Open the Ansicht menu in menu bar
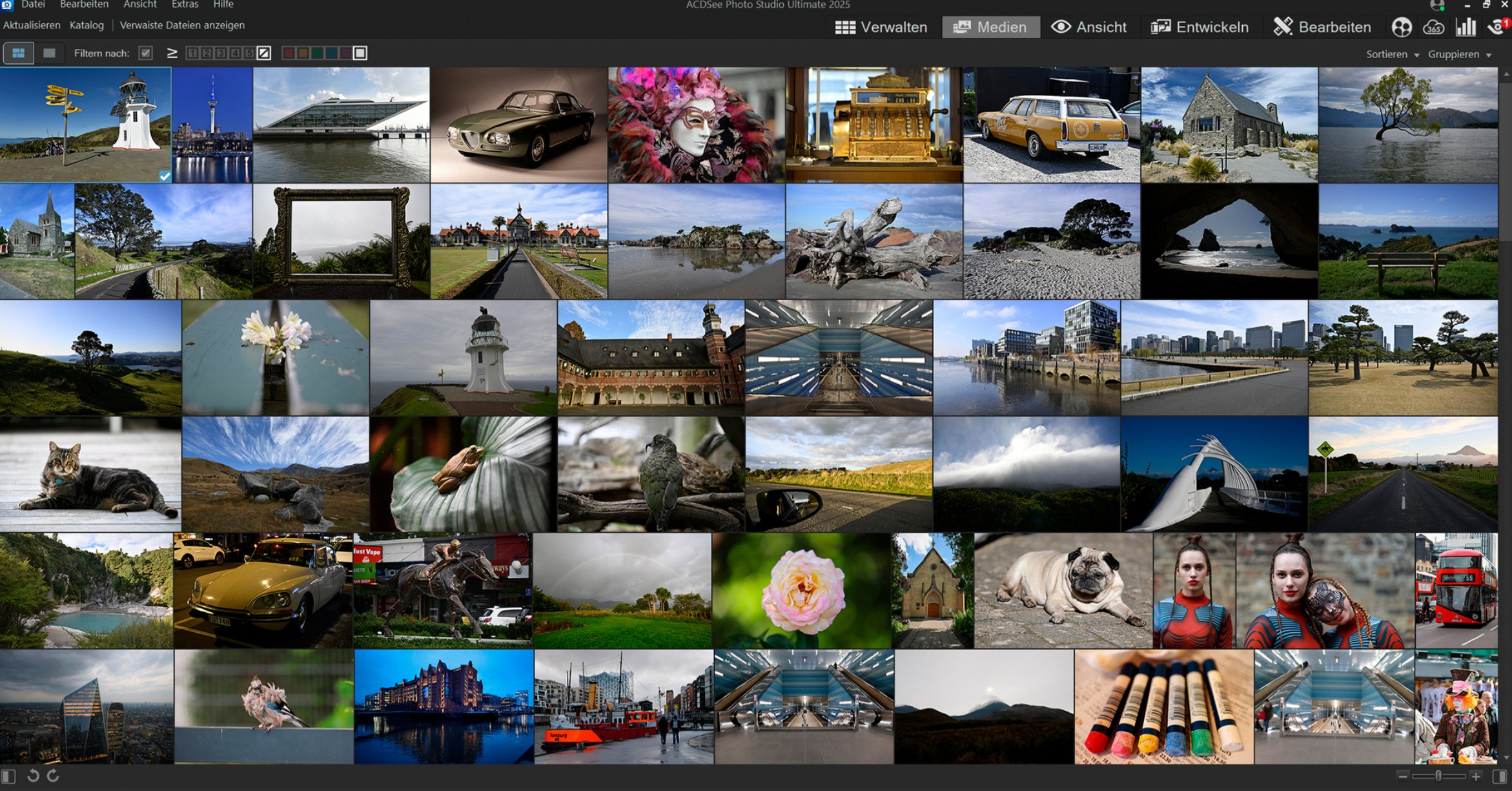Viewport: 1512px width, 791px height. tap(139, 5)
